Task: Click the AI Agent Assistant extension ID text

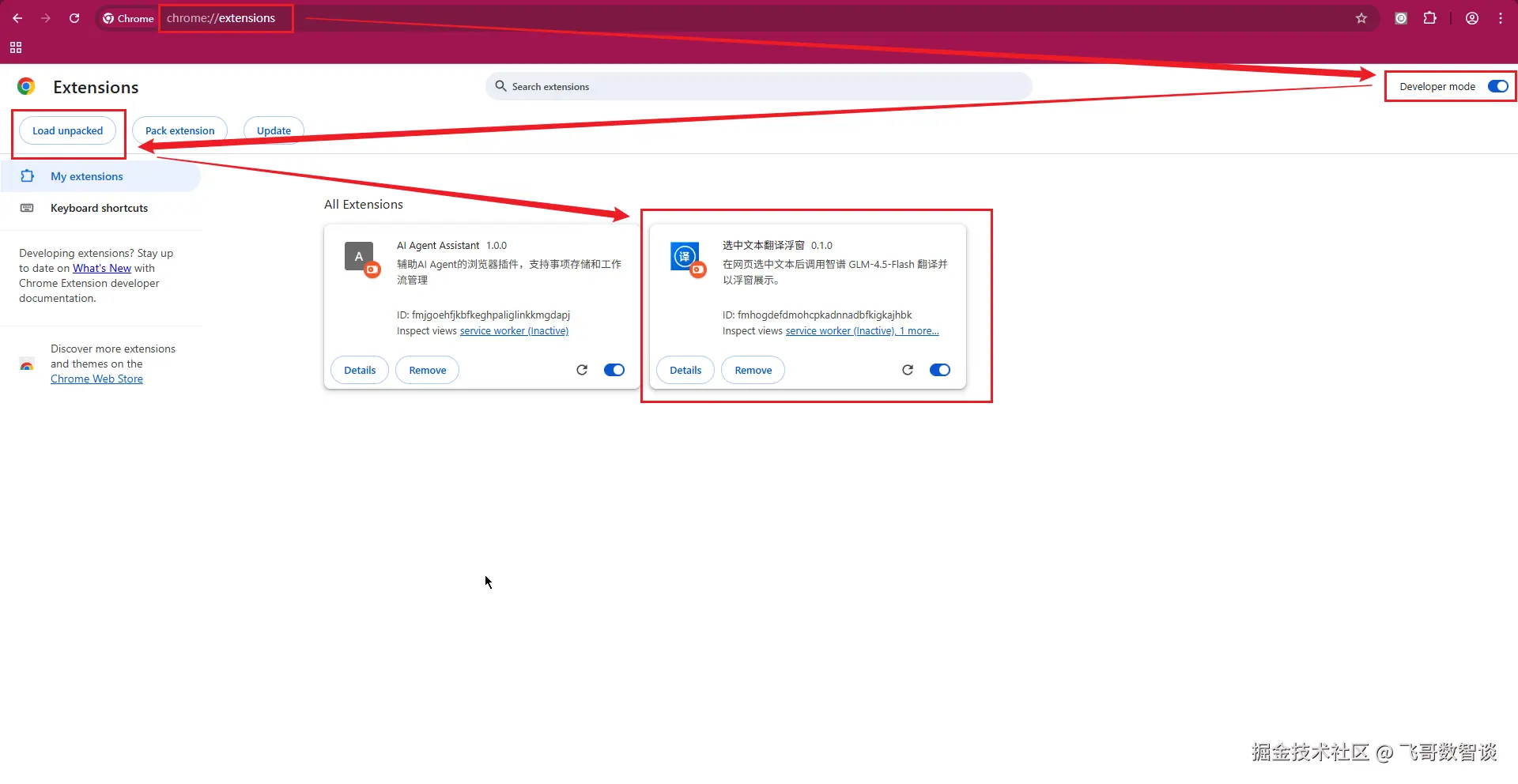Action: [x=483, y=315]
